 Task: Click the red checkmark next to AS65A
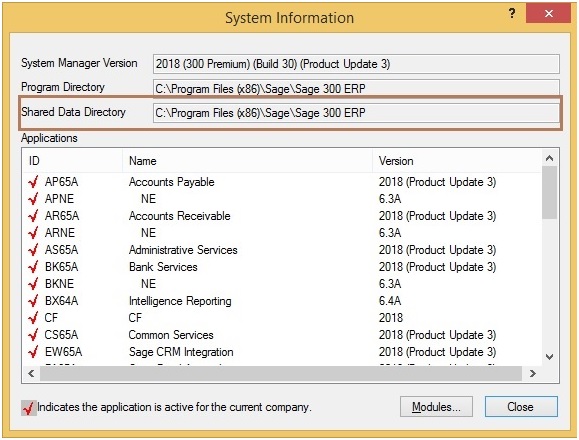click(33, 250)
